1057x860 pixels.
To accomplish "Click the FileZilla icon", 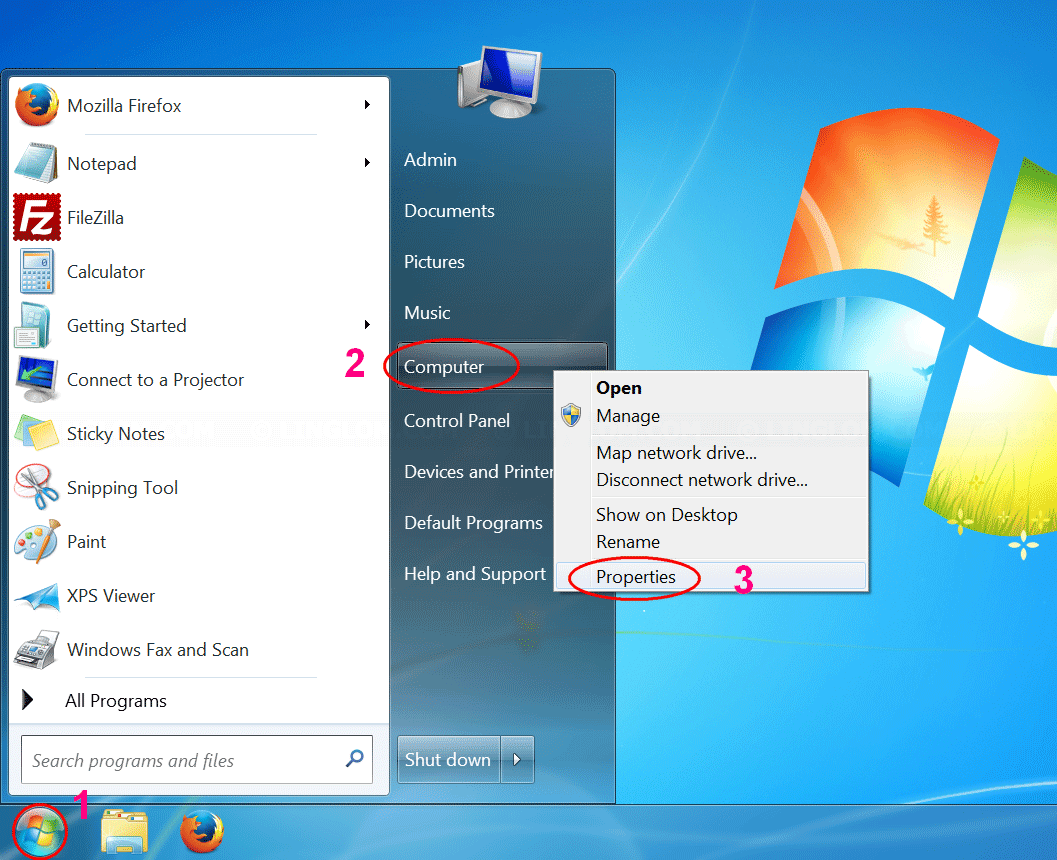I will point(37,217).
